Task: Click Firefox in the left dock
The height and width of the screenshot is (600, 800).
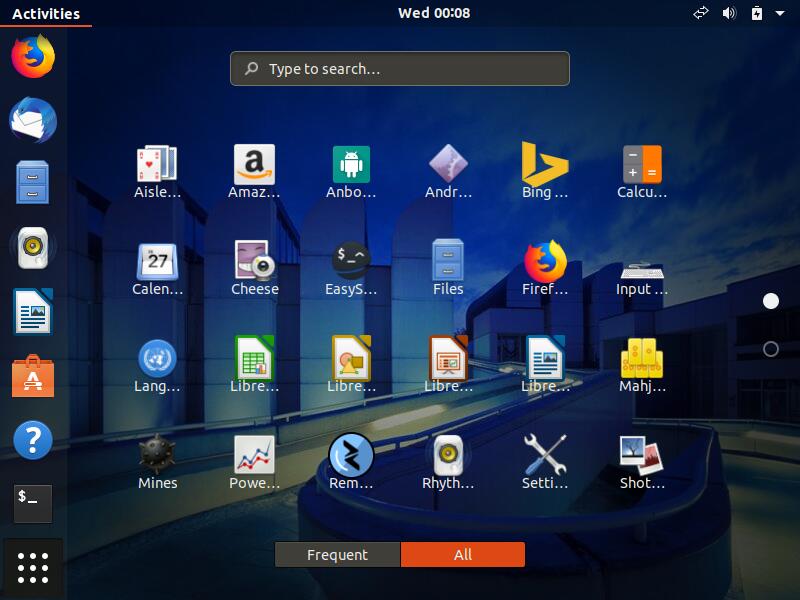Action: coord(33,56)
